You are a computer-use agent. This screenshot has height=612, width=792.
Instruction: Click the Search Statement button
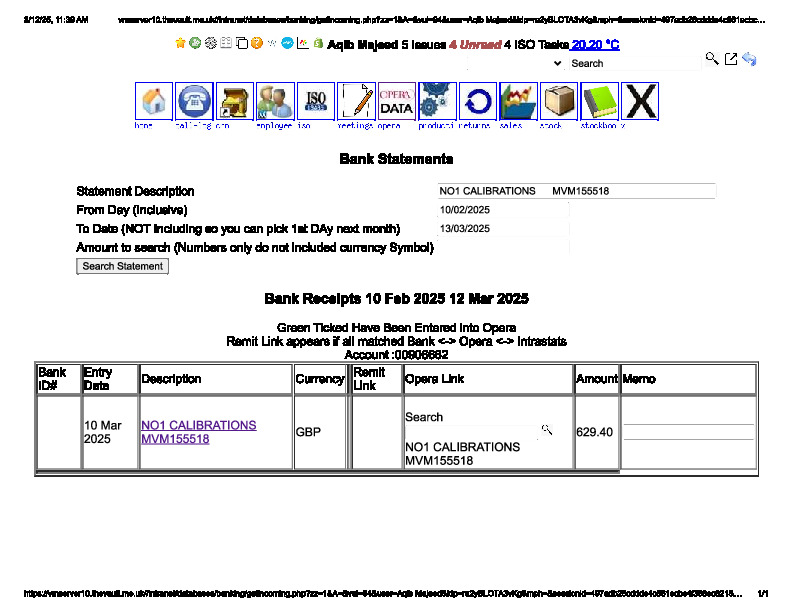123,267
